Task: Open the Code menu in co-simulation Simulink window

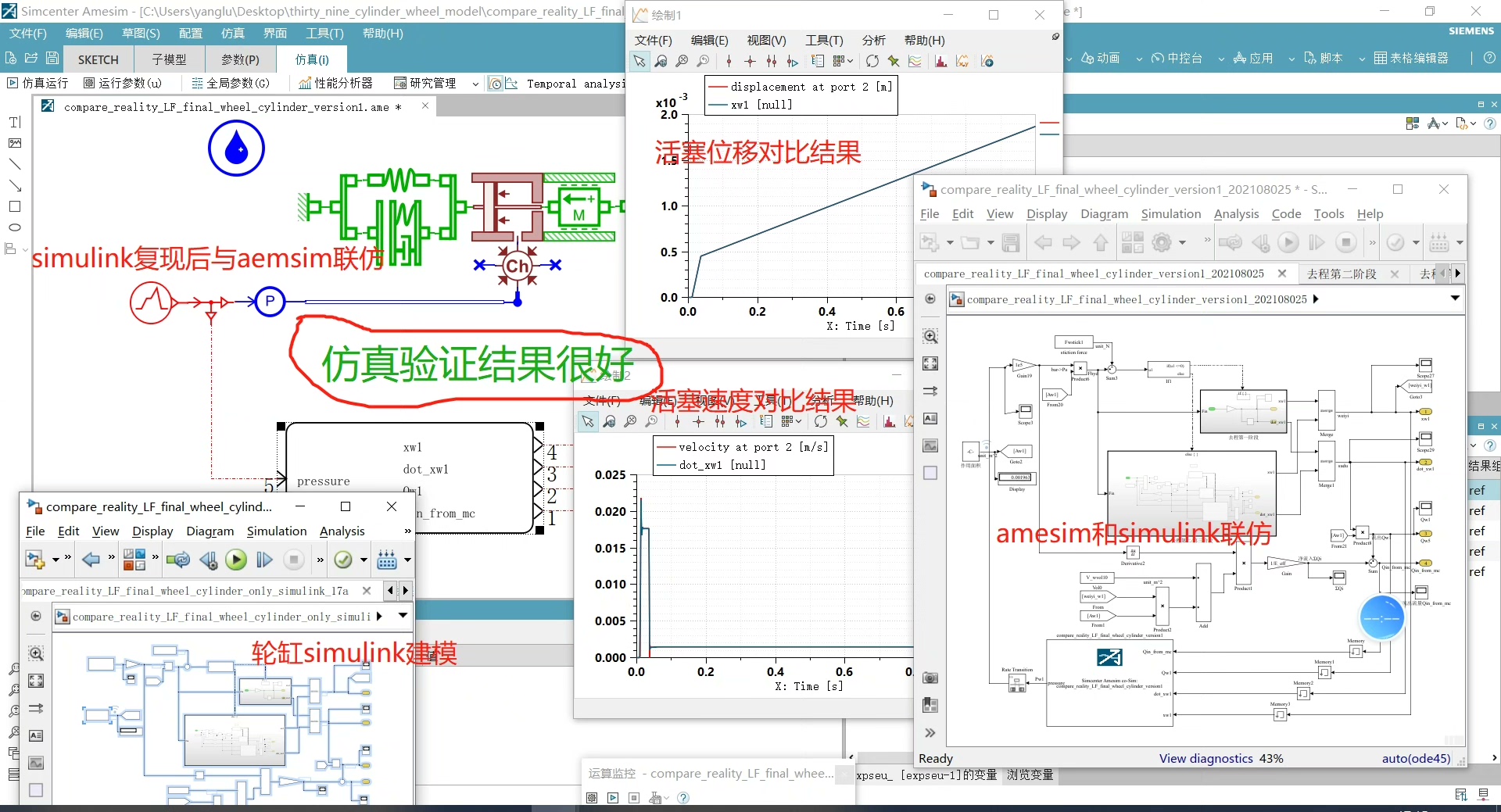Action: tap(1286, 213)
